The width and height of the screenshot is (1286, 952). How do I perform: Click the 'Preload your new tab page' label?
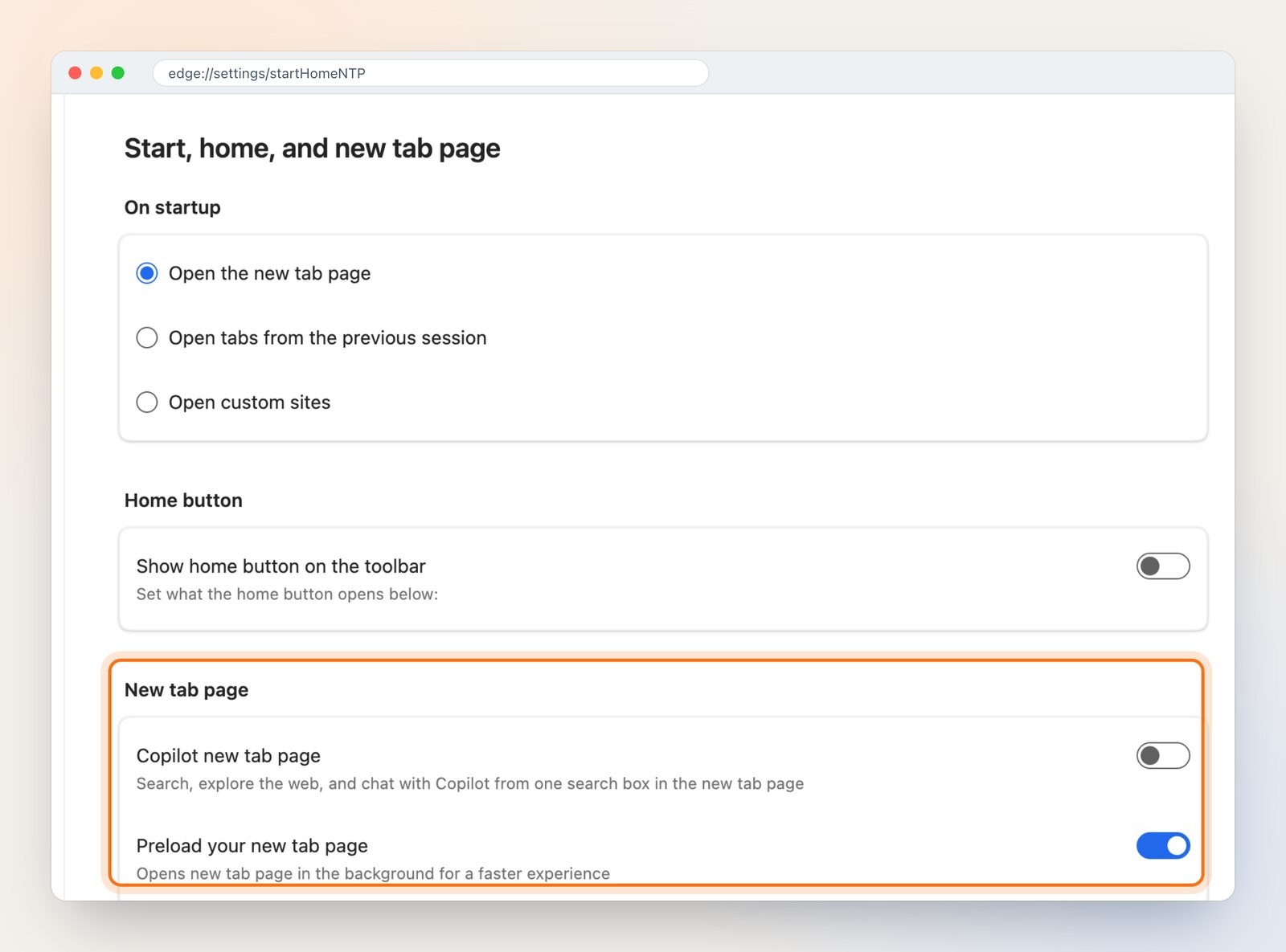252,846
